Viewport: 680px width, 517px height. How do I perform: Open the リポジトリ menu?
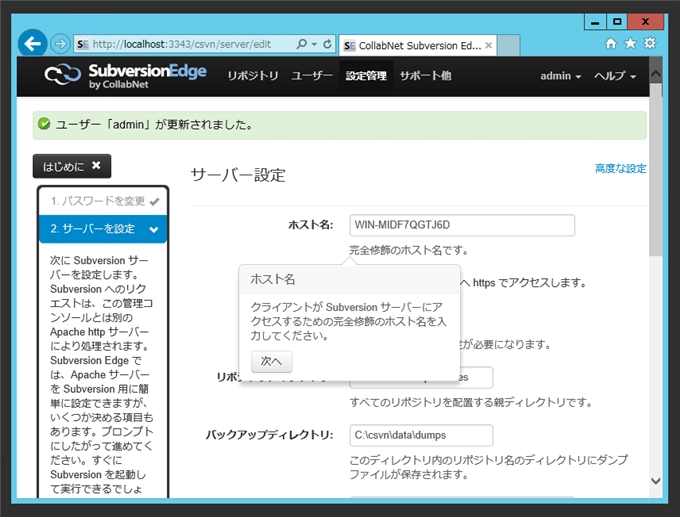[x=253, y=76]
